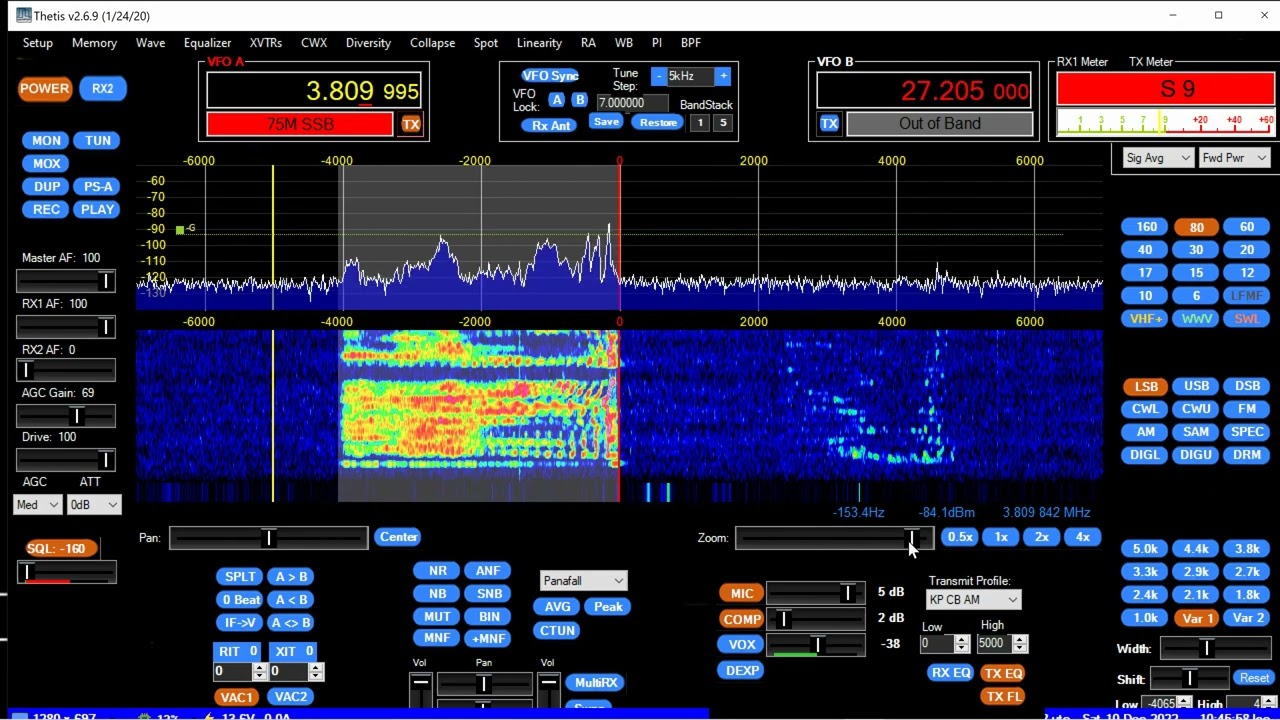Image resolution: width=1280 pixels, height=720 pixels.
Task: Click the filter Reset button
Action: point(1254,678)
